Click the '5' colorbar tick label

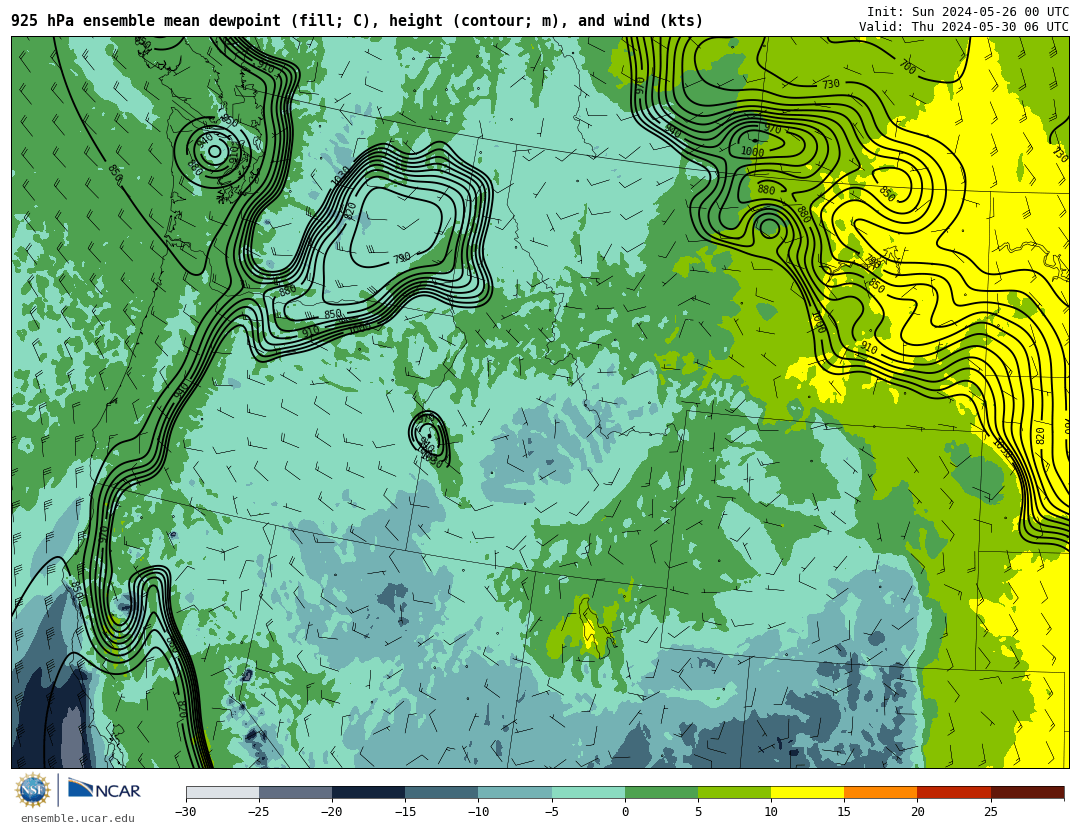698,812
